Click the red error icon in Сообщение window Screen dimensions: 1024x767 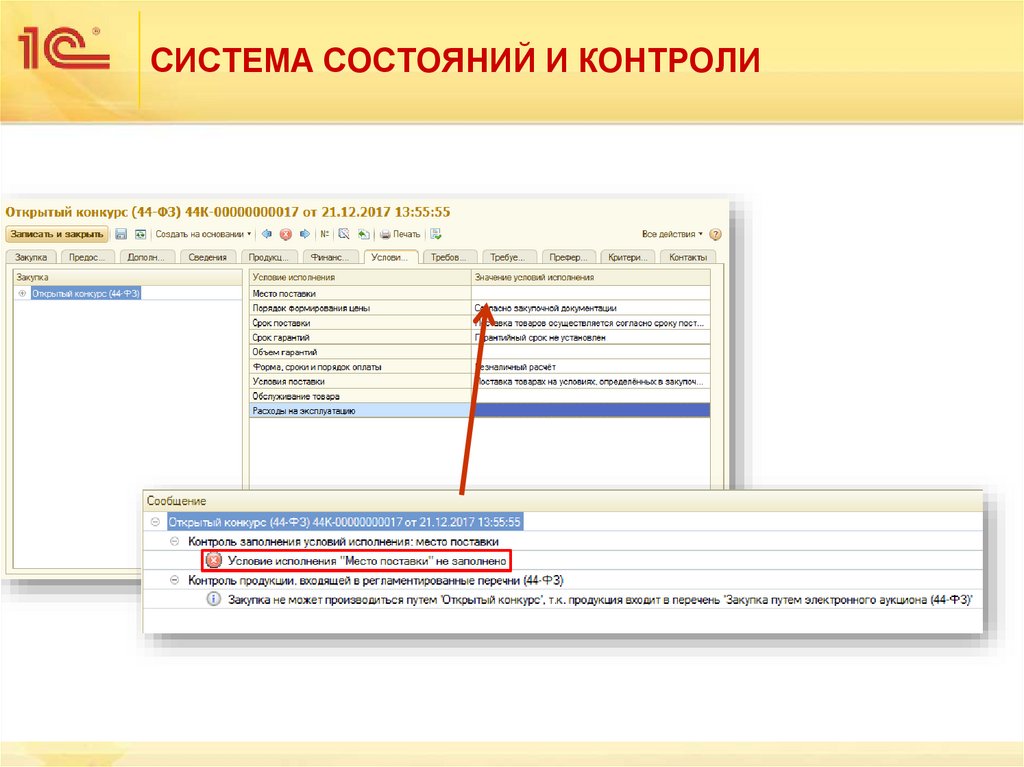pyautogui.click(x=213, y=561)
